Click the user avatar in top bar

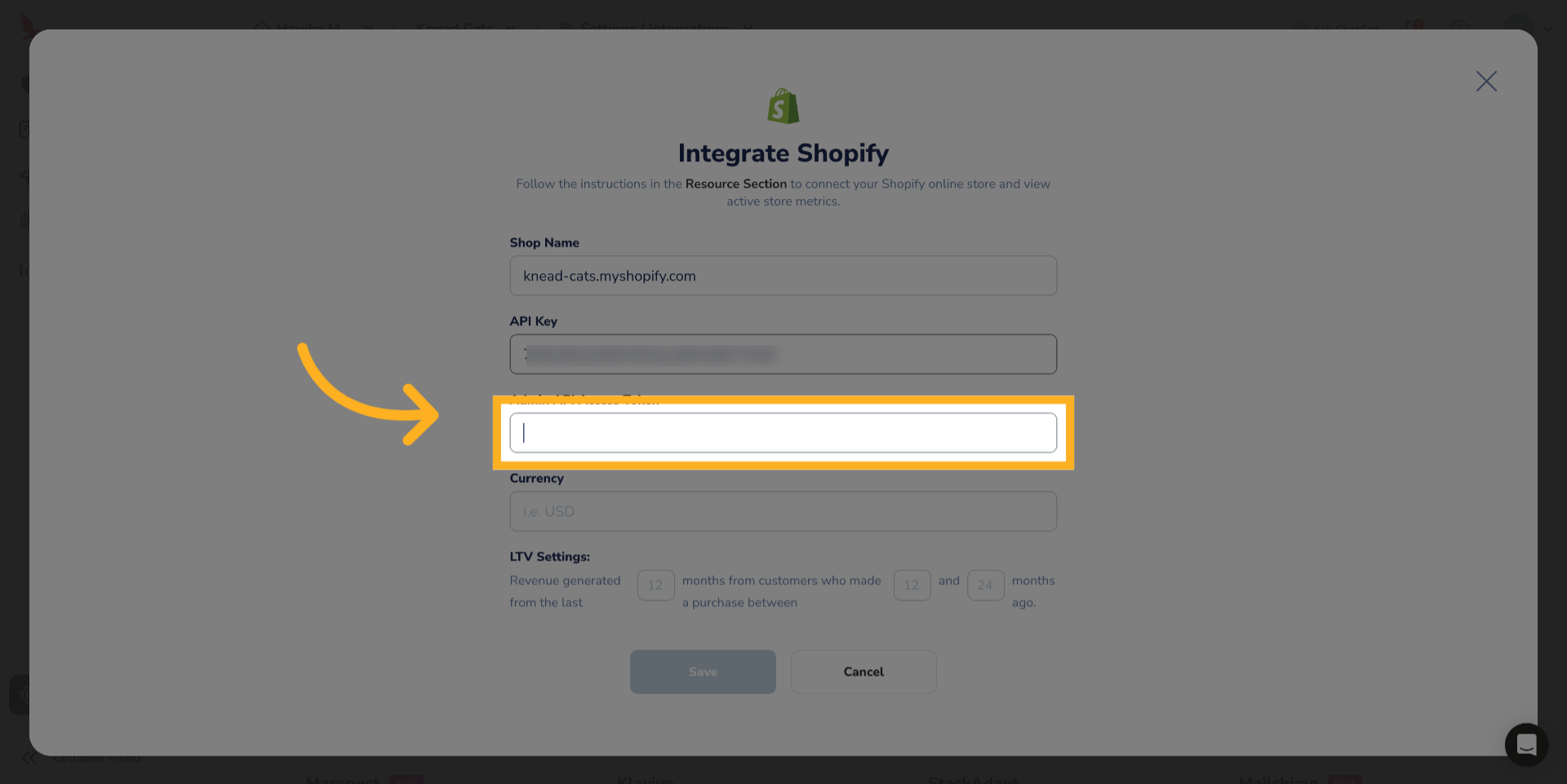coord(1519,26)
